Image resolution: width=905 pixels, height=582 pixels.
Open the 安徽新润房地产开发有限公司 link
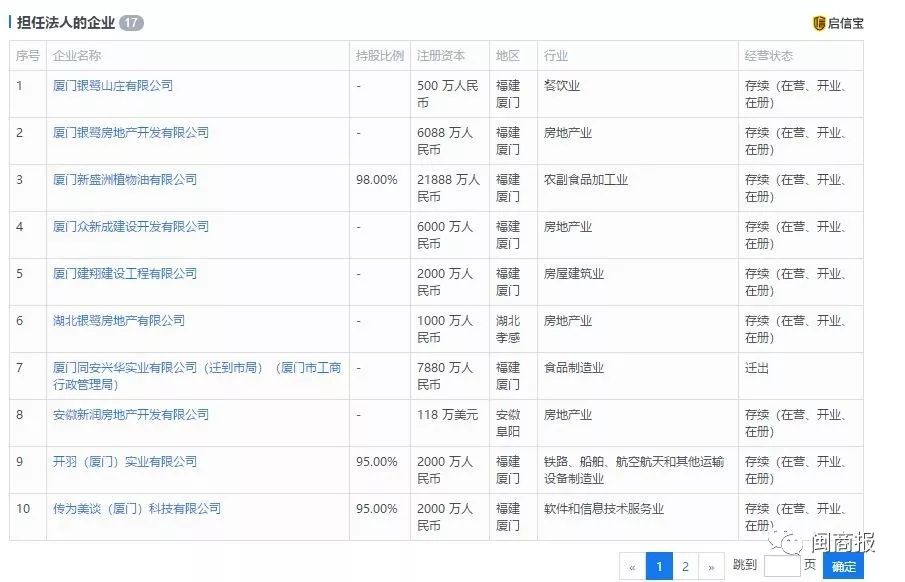tap(125, 414)
